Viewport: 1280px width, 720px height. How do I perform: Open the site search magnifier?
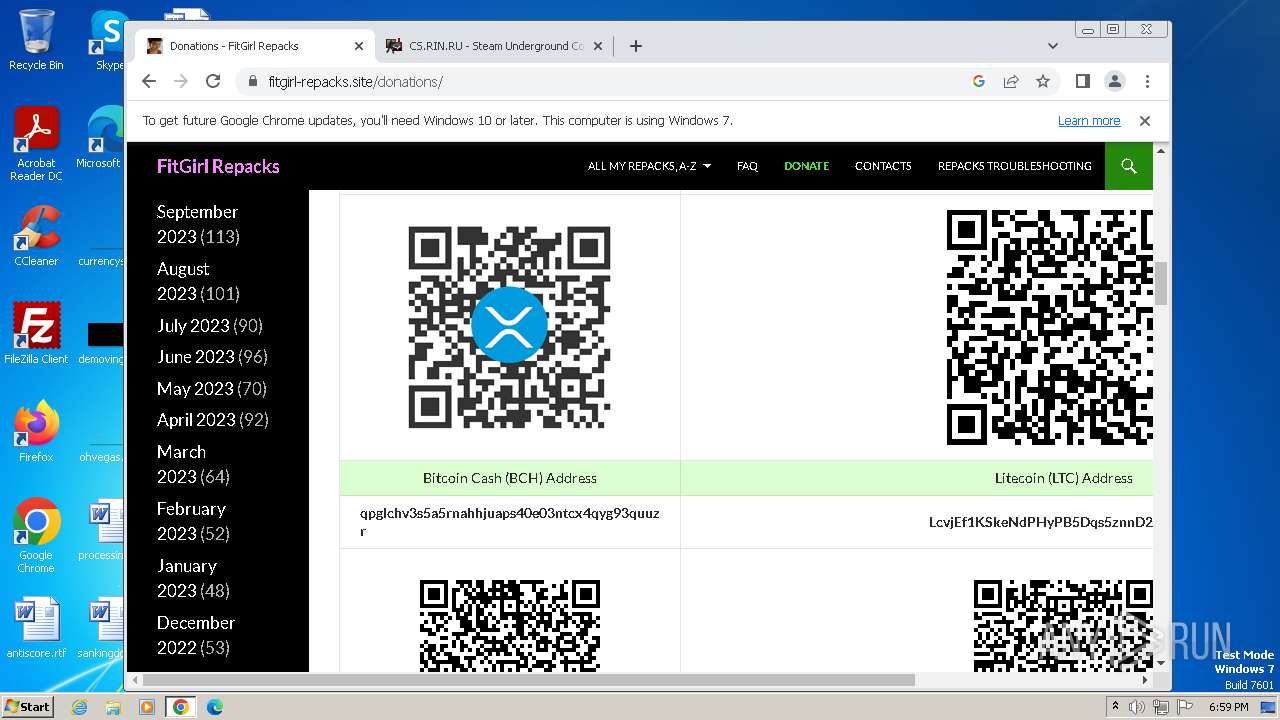coord(1129,166)
